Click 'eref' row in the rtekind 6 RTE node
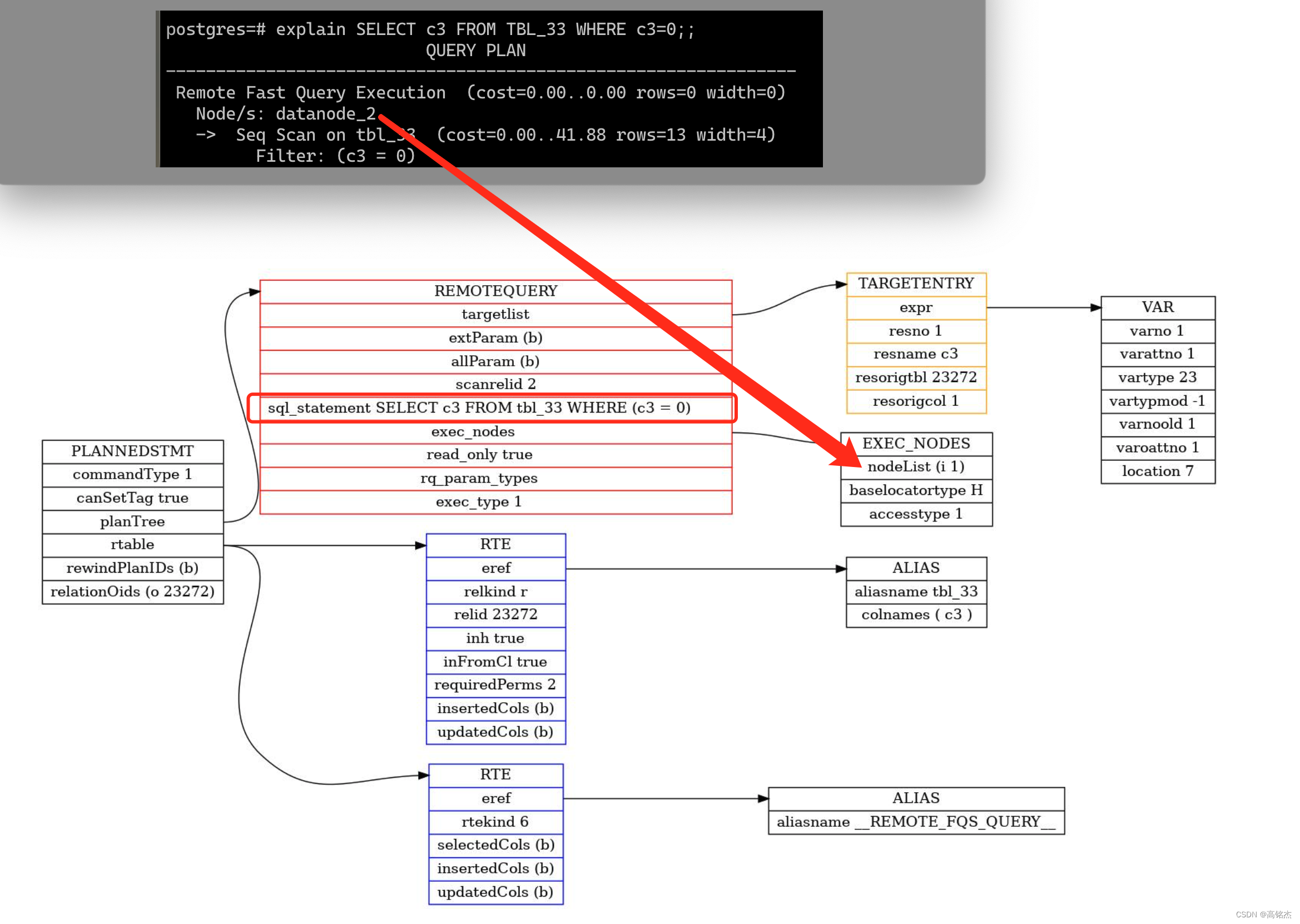Viewport: 1300px width, 924px height. (495, 799)
